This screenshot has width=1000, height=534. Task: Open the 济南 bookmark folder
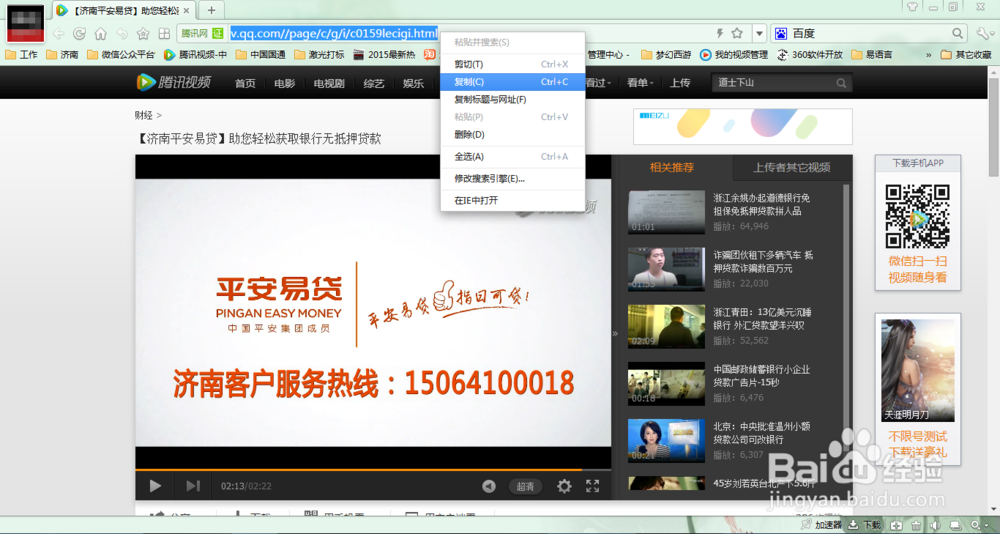pyautogui.click(x=62, y=55)
